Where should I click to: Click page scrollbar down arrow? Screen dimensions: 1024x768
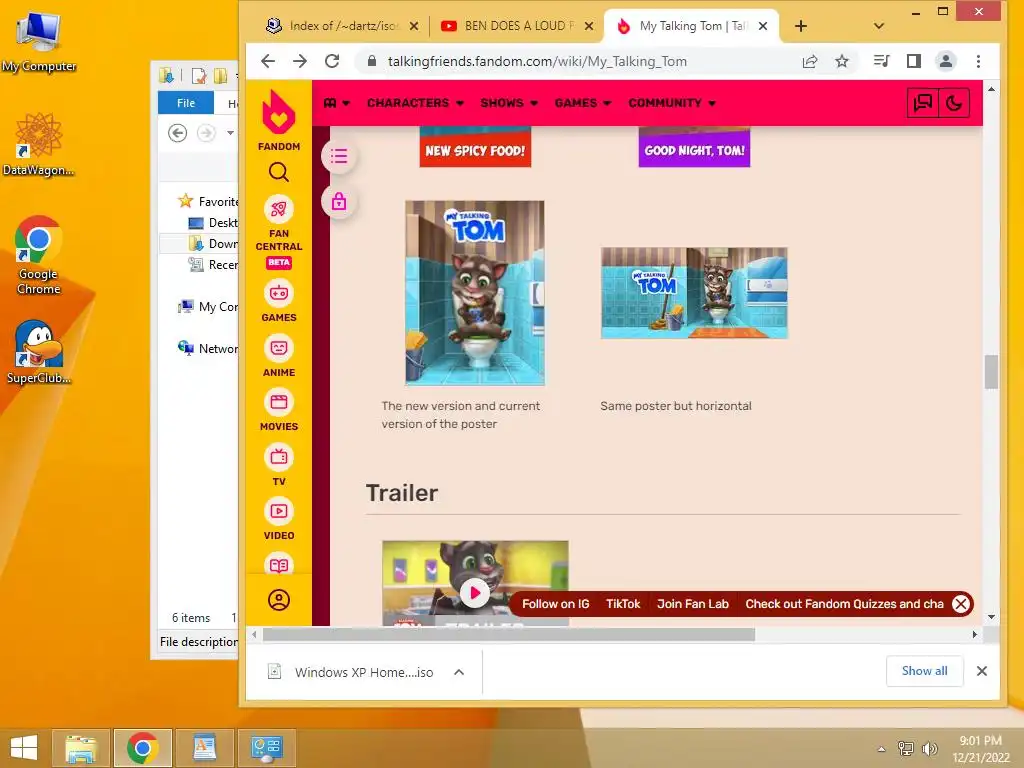point(991,617)
